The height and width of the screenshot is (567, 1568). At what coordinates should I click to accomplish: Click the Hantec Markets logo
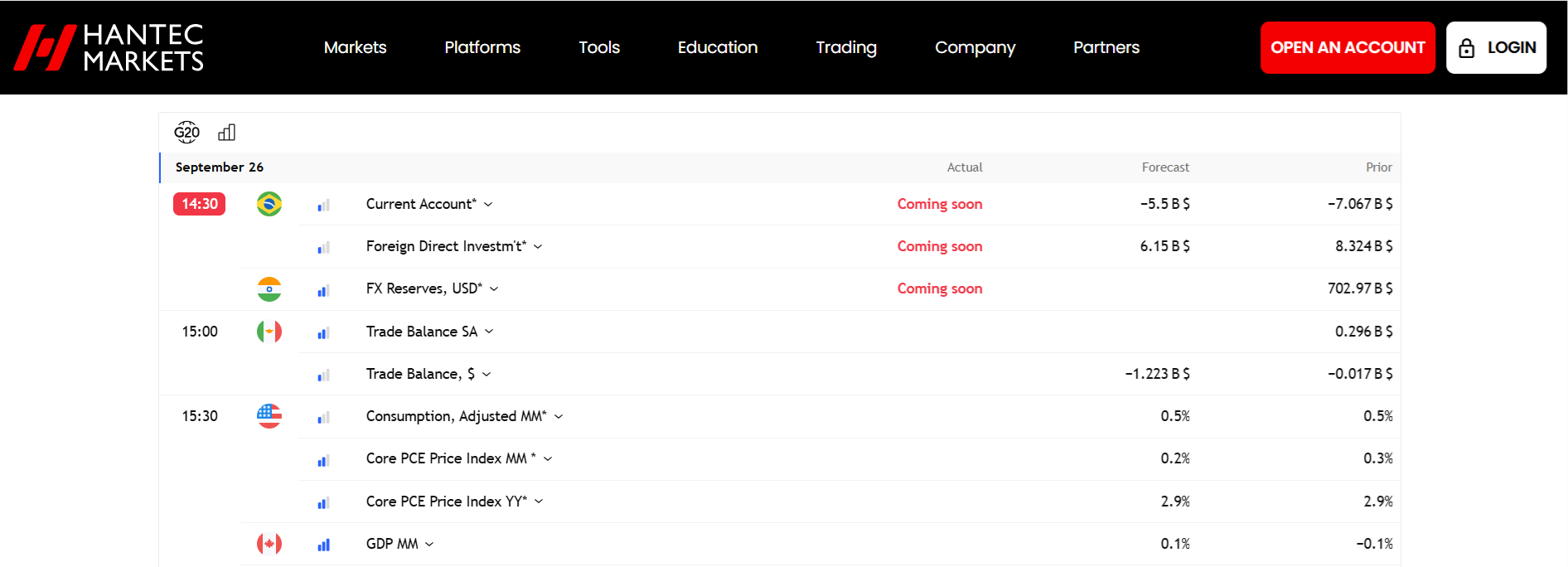109,47
